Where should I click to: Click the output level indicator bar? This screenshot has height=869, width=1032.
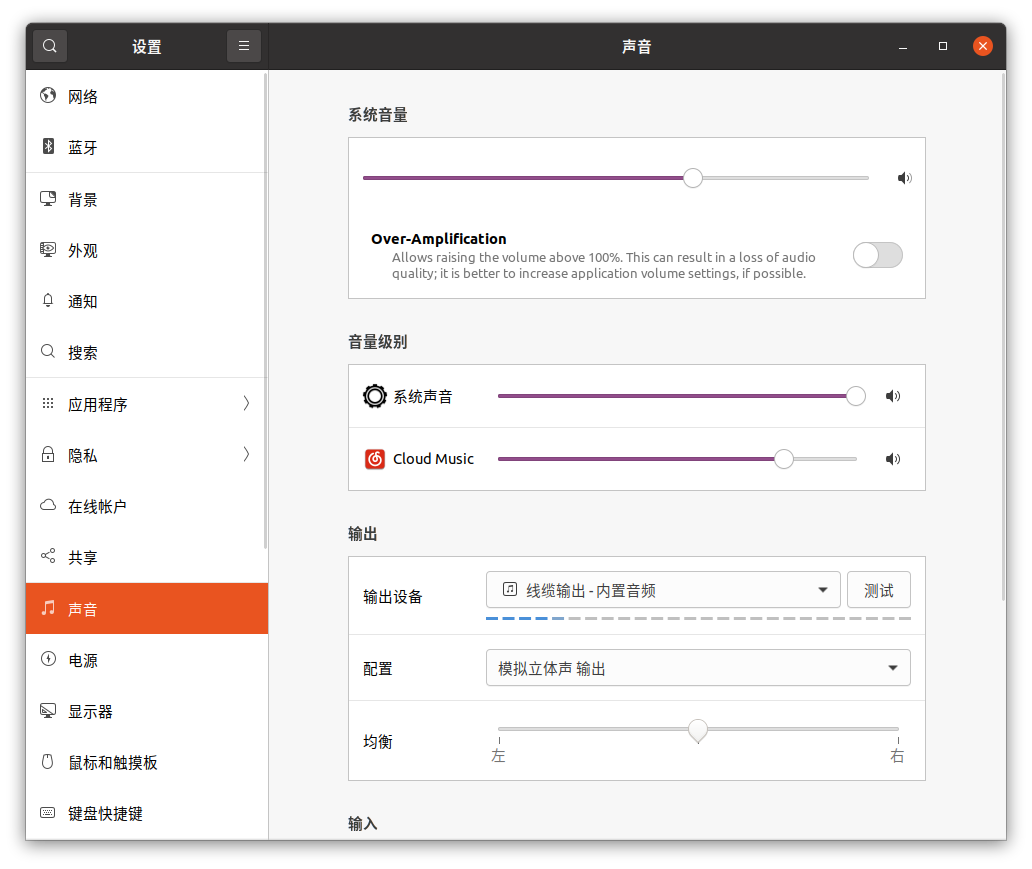coord(698,618)
